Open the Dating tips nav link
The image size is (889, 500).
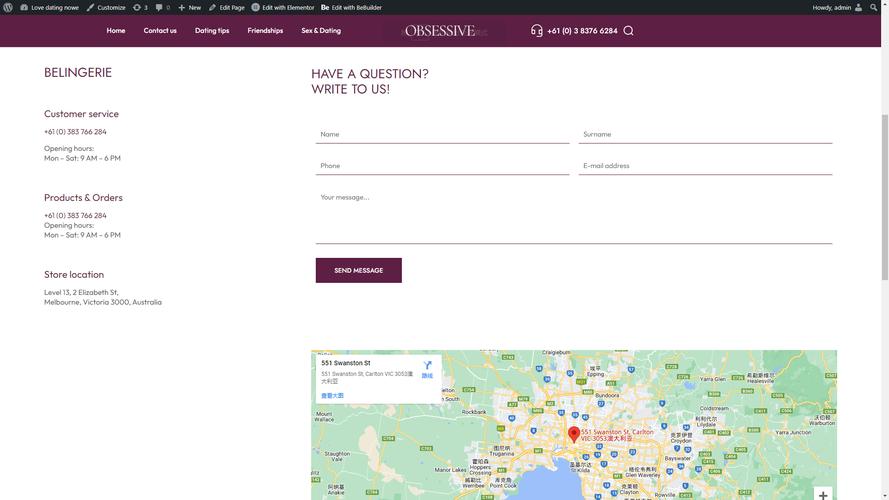pyautogui.click(x=212, y=31)
